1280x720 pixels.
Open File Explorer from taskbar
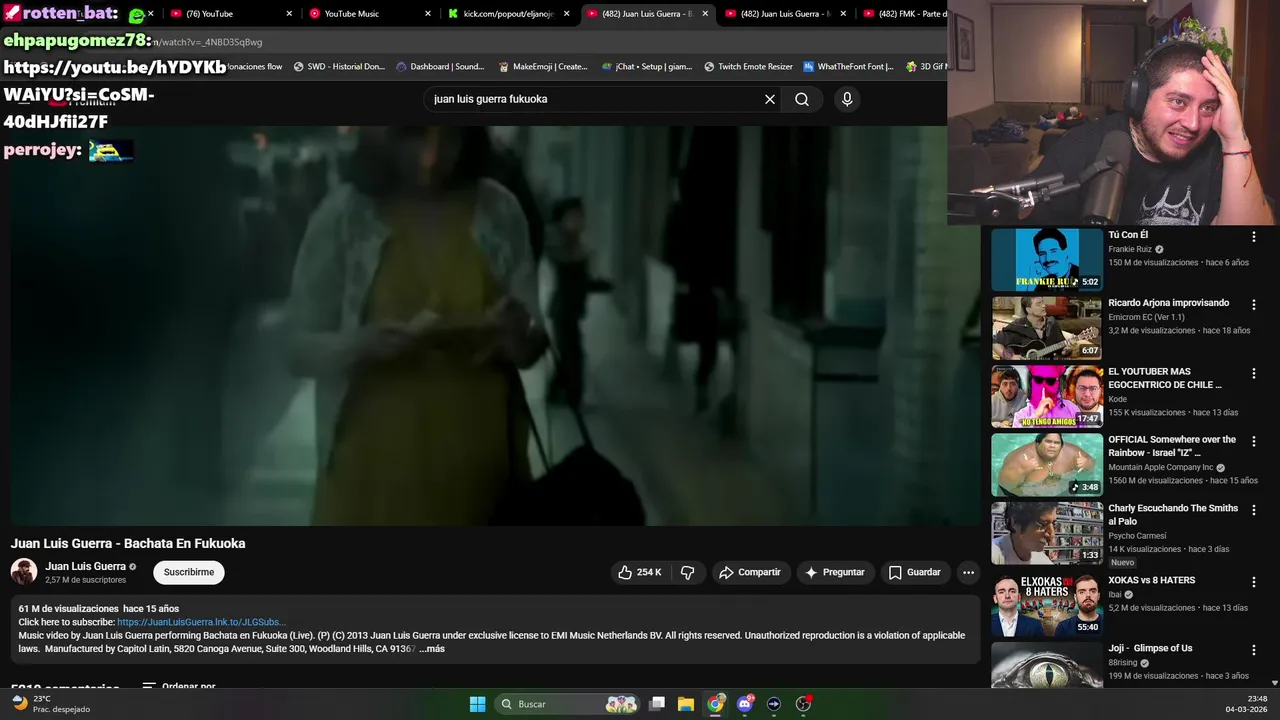click(x=686, y=704)
